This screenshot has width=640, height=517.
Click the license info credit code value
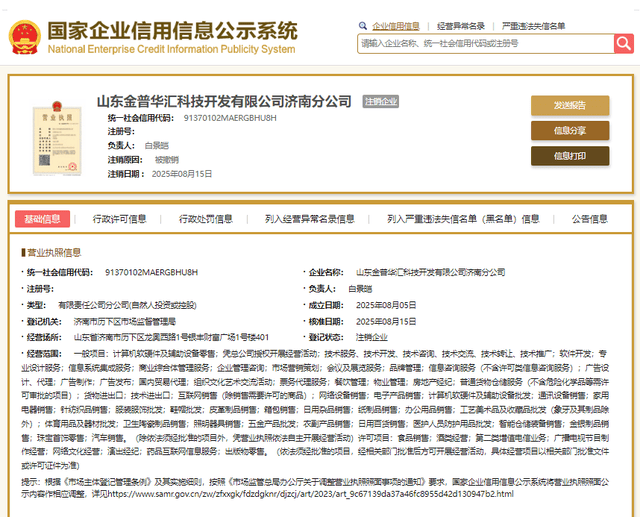[x=151, y=272]
